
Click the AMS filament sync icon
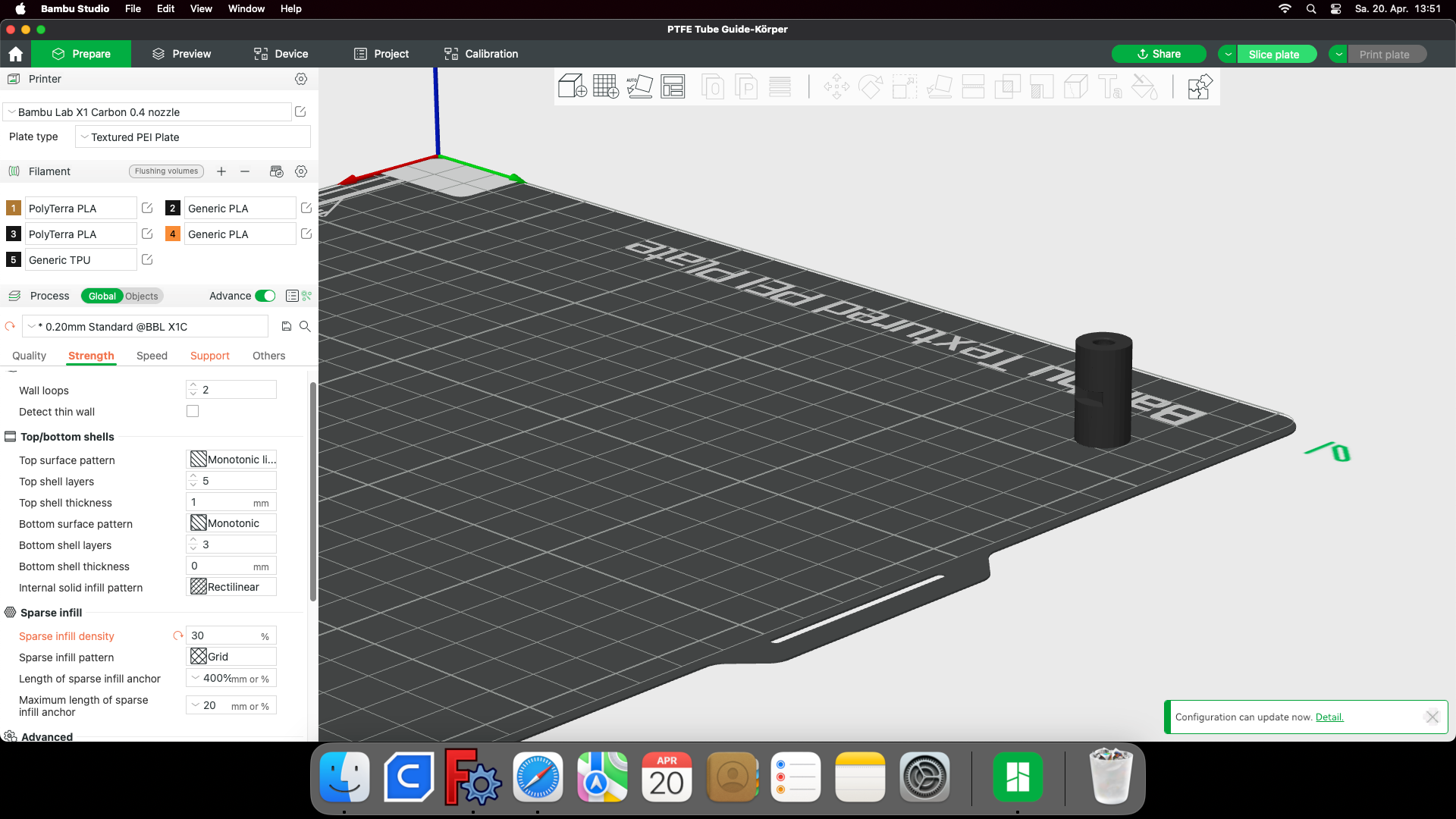click(277, 171)
